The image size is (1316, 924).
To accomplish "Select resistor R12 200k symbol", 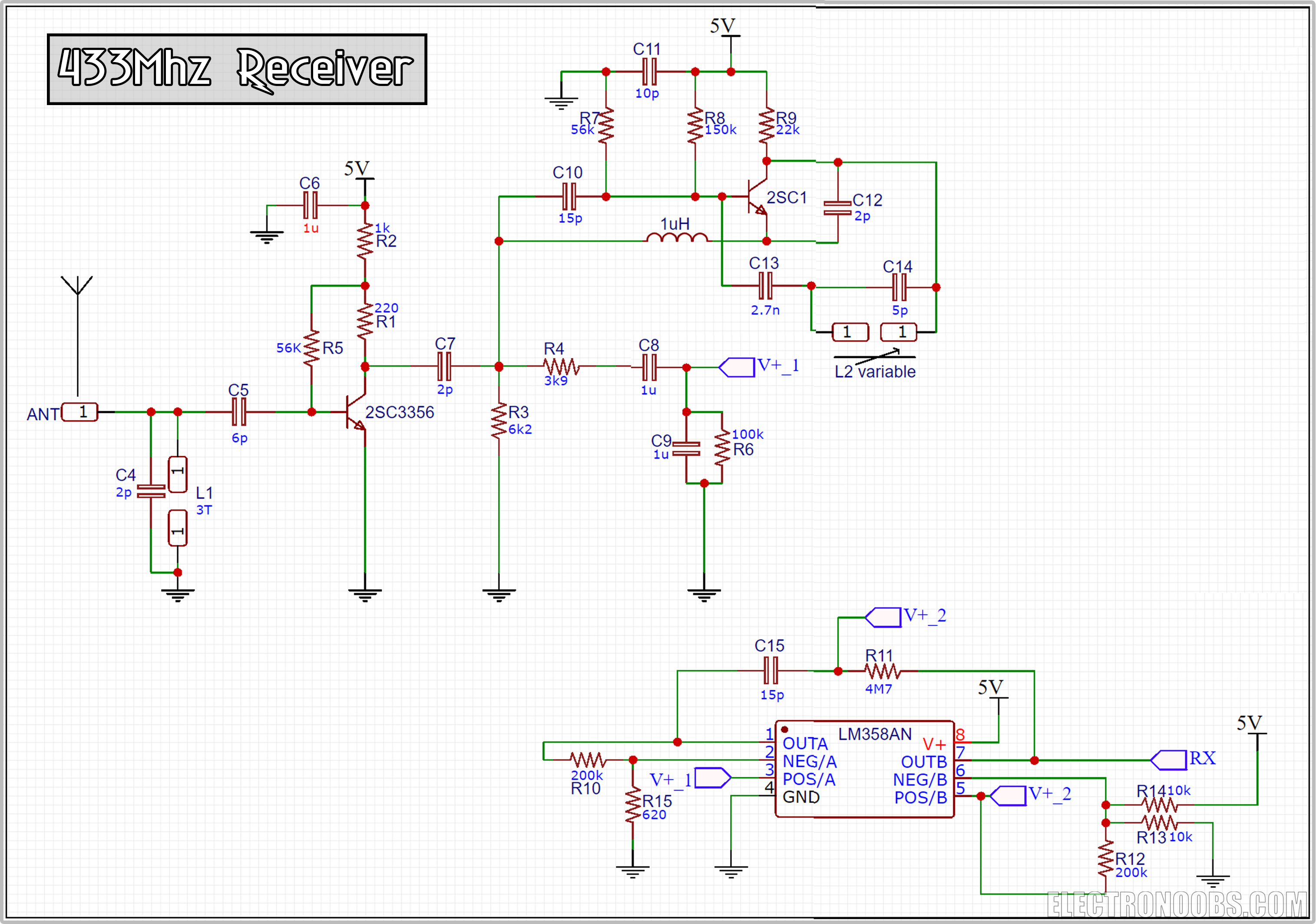I will point(1106,859).
